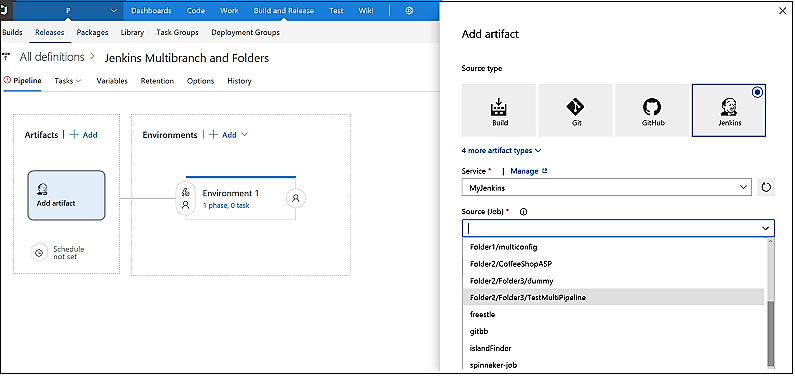The height and width of the screenshot is (376, 795).
Task: Select the Build source type tile
Action: pos(499,110)
